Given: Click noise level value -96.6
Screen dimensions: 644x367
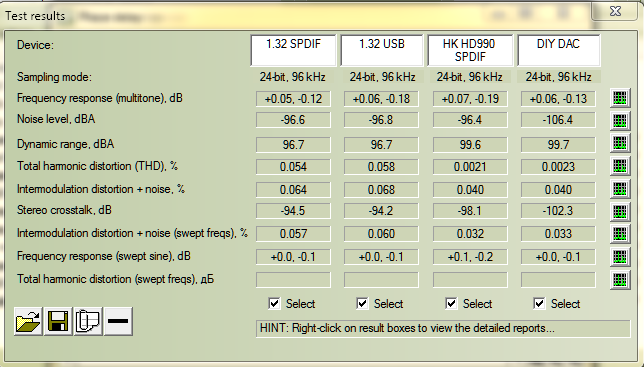Looking at the screenshot, I should [x=293, y=120].
